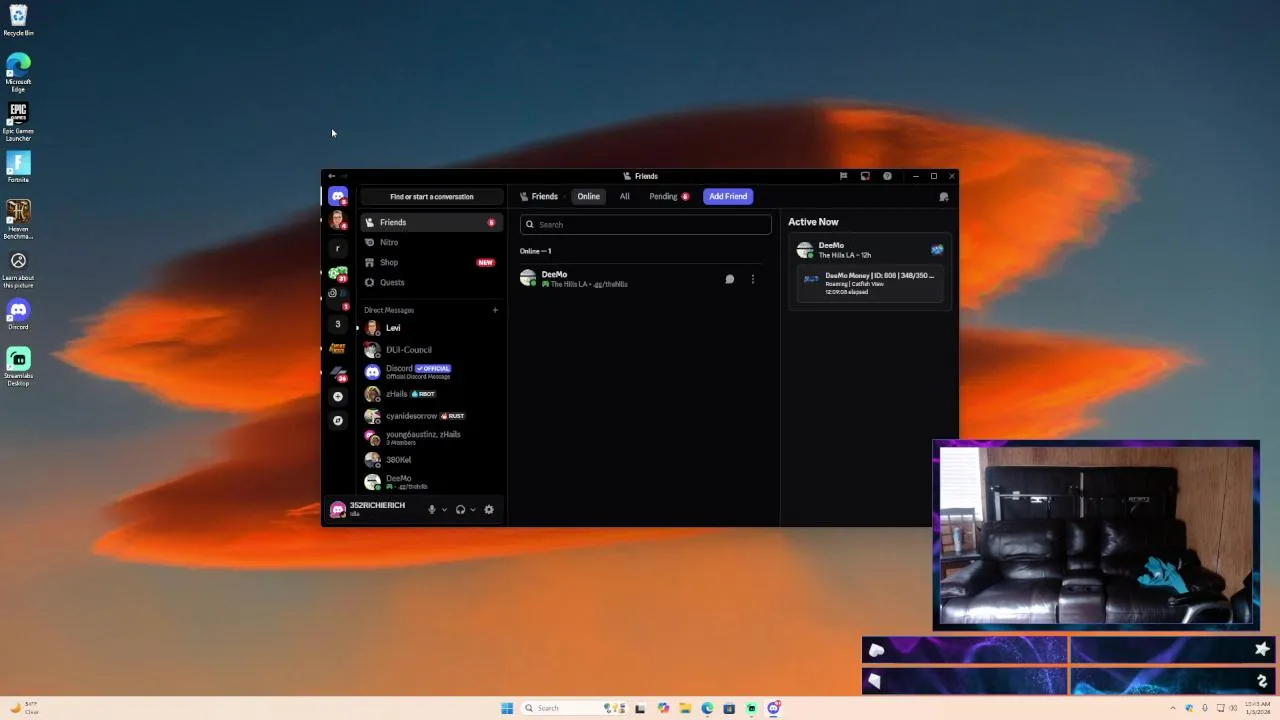Open the Help question mark icon
Viewport: 1280px width, 720px height.
[x=887, y=176]
